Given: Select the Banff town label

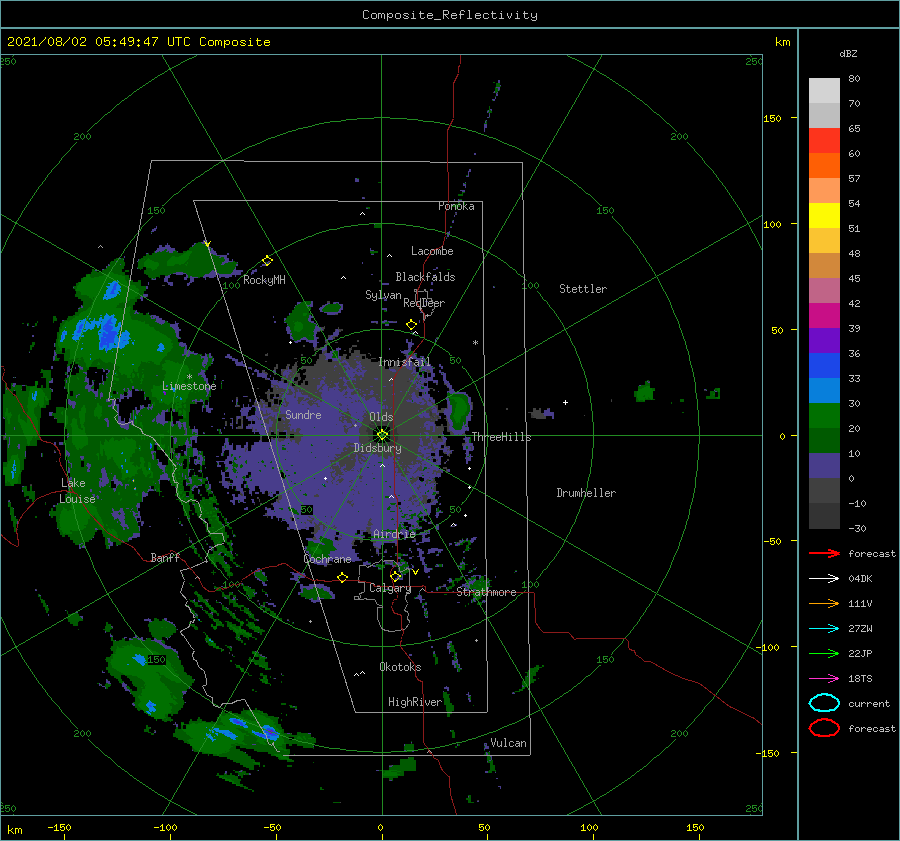Looking at the screenshot, I should coord(165,557).
